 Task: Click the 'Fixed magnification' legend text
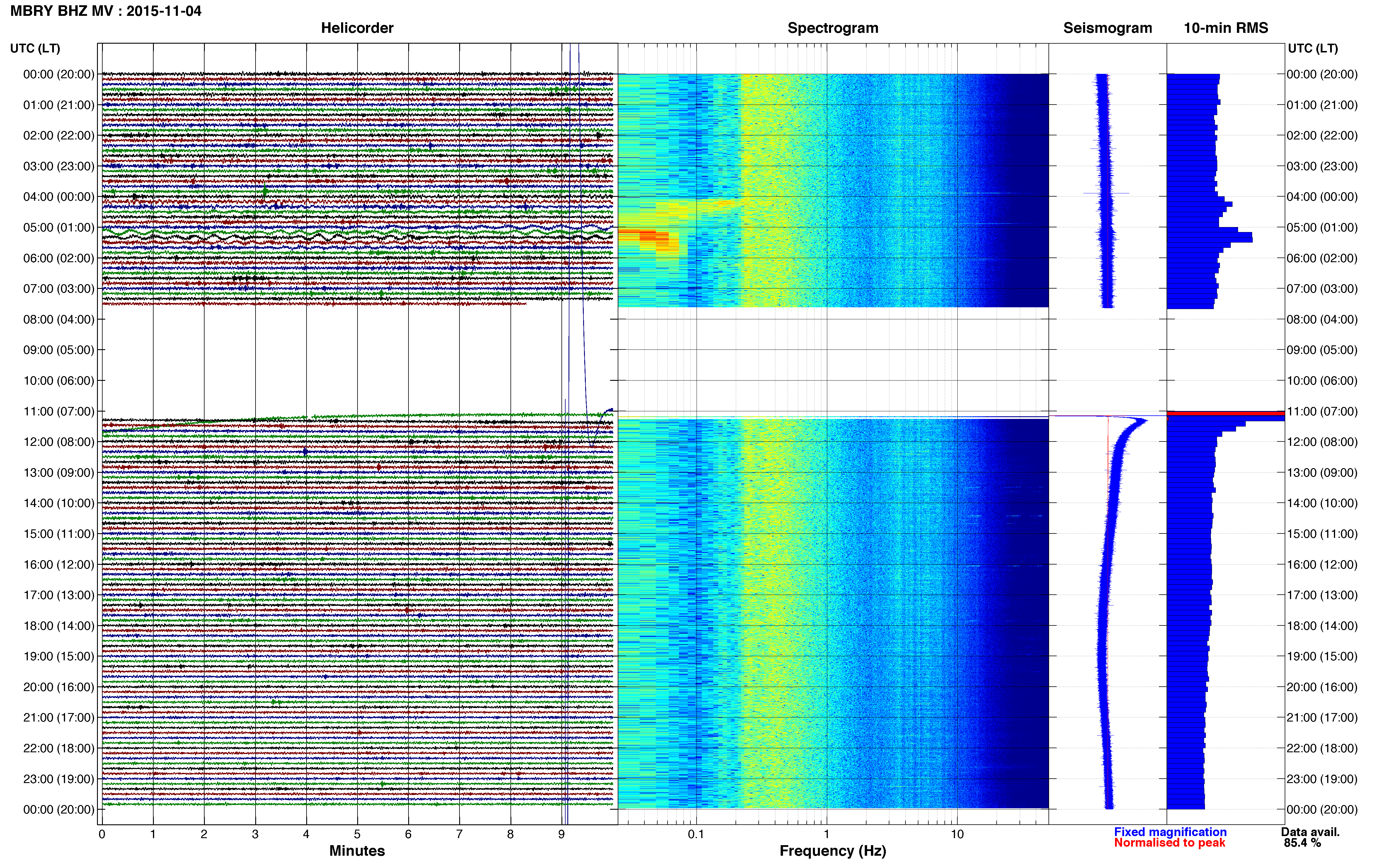(1170, 832)
